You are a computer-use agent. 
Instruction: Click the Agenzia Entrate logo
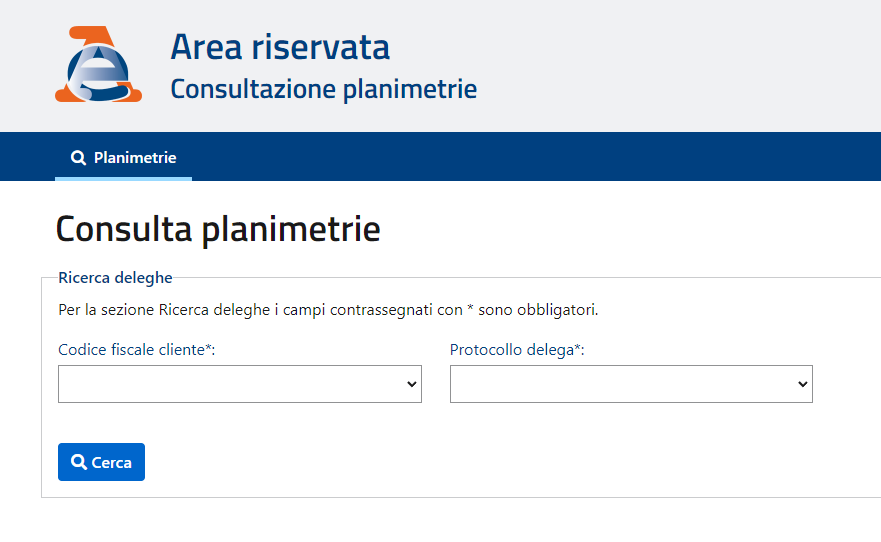[x=98, y=64]
